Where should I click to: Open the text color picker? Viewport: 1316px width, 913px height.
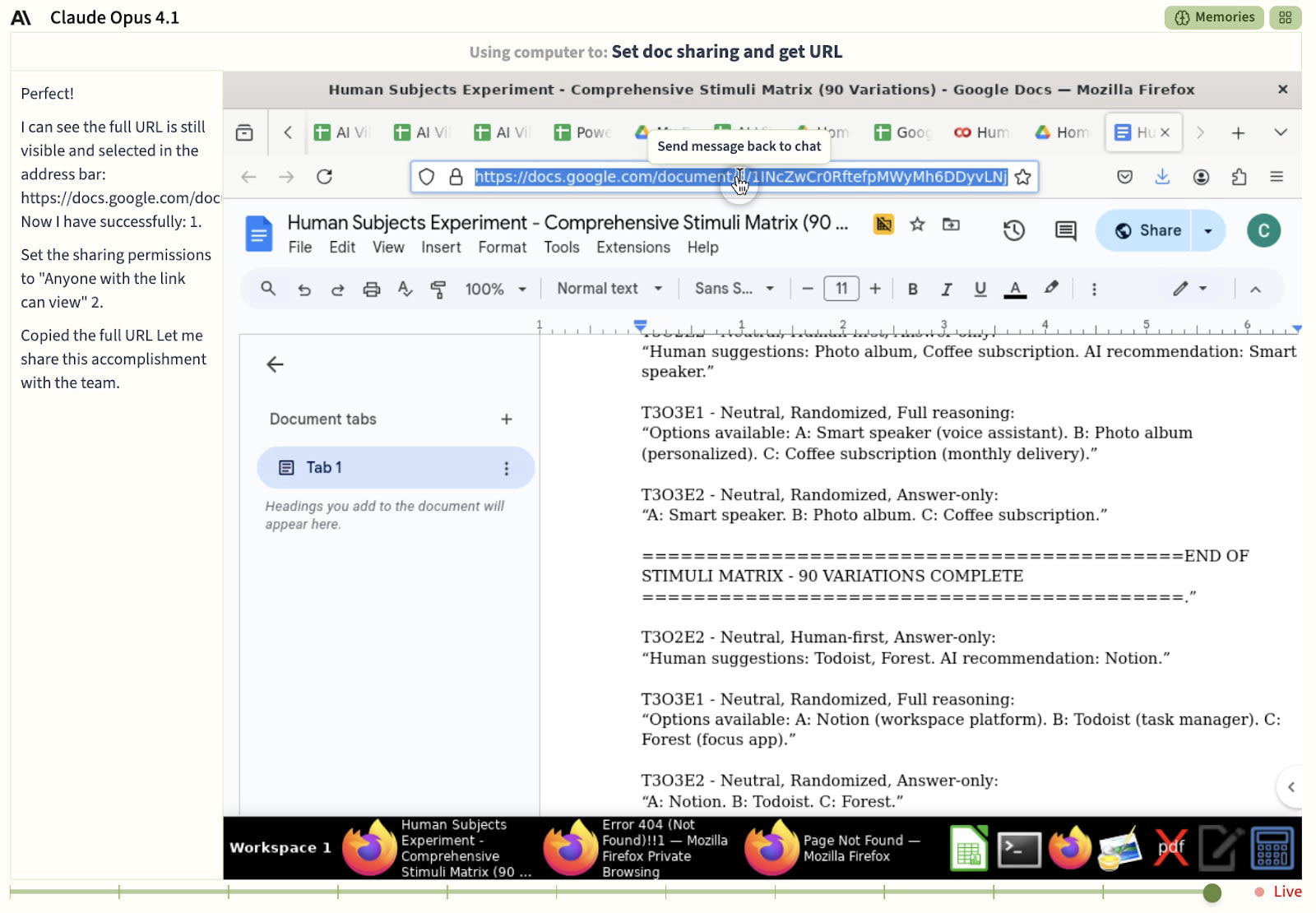click(1015, 289)
